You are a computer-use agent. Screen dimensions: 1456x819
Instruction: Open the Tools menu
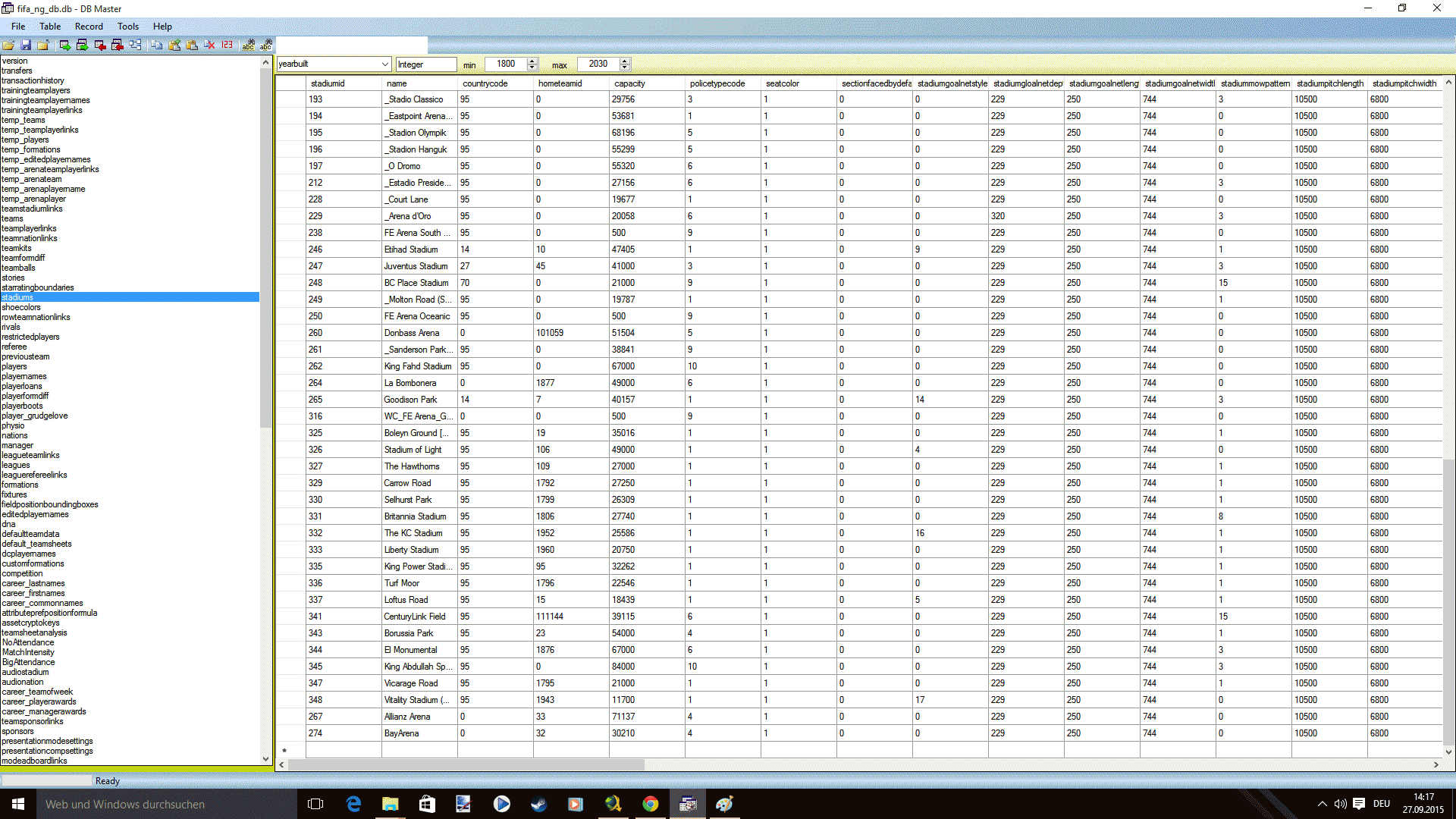pos(128,26)
